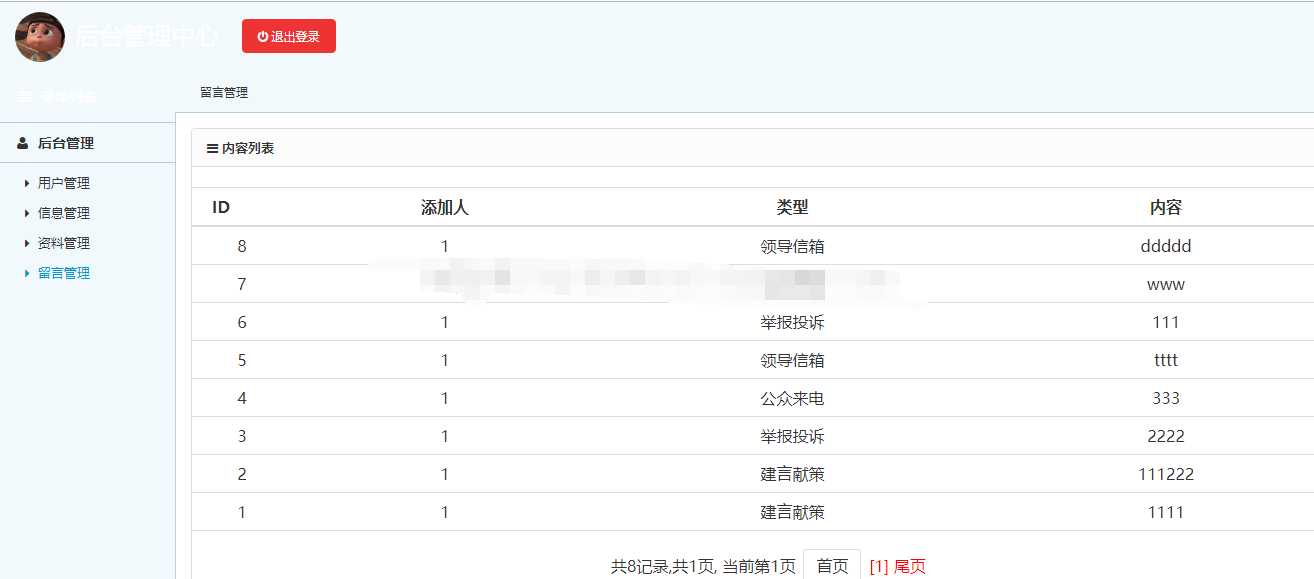Expand the 用户管理 menu arrow
Viewport: 1314px width, 579px height.
[27, 183]
